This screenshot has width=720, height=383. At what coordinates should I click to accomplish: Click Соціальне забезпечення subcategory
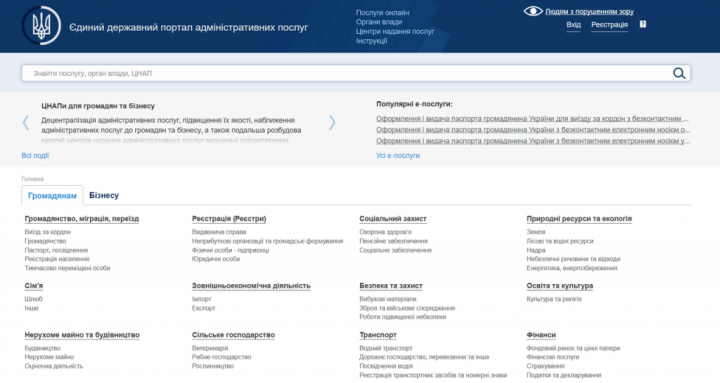(395, 250)
